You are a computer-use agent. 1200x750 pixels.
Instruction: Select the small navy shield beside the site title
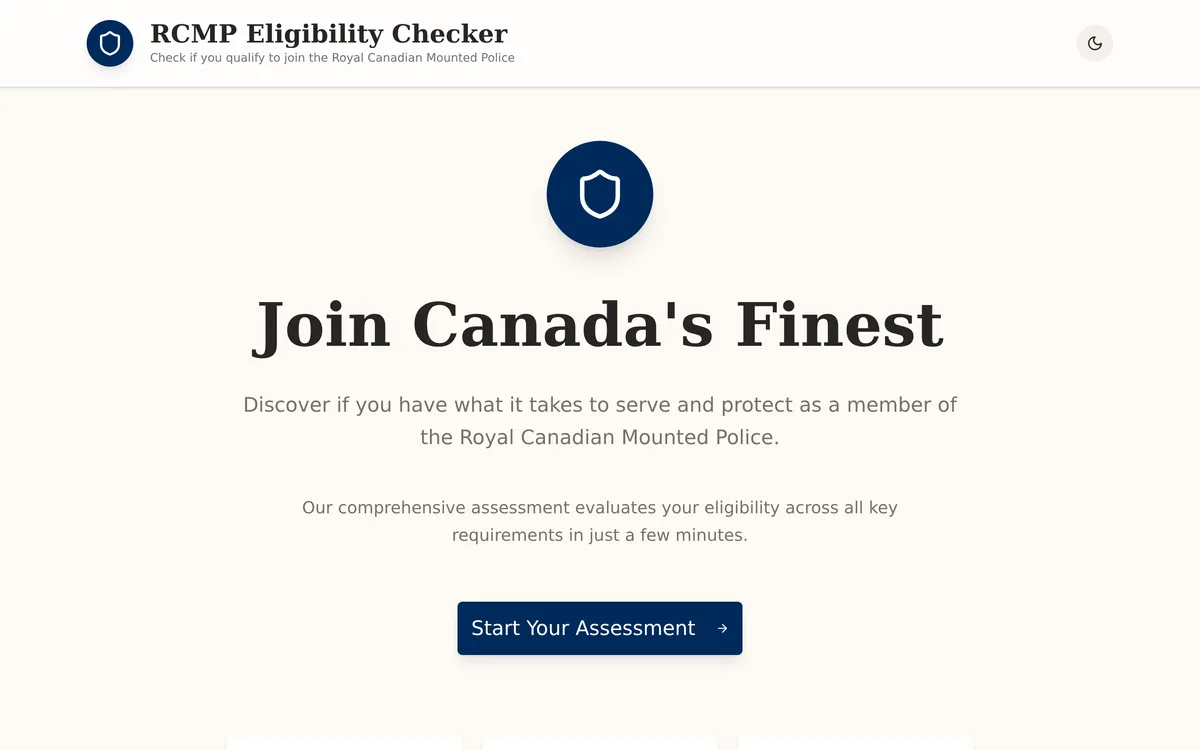109,43
